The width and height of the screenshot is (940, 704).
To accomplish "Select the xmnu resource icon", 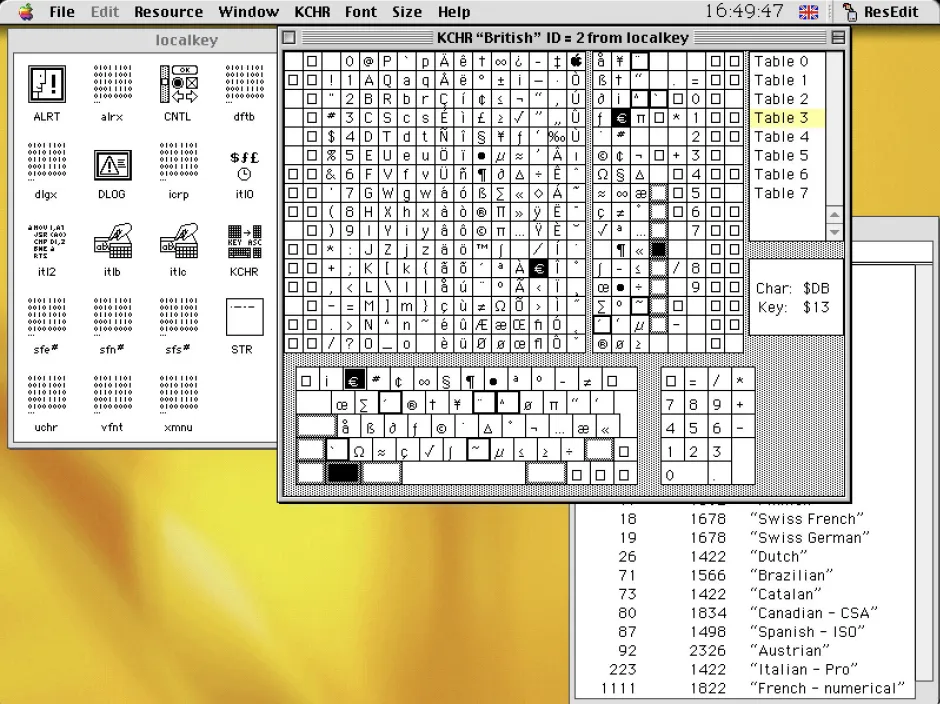I will 177,398.
